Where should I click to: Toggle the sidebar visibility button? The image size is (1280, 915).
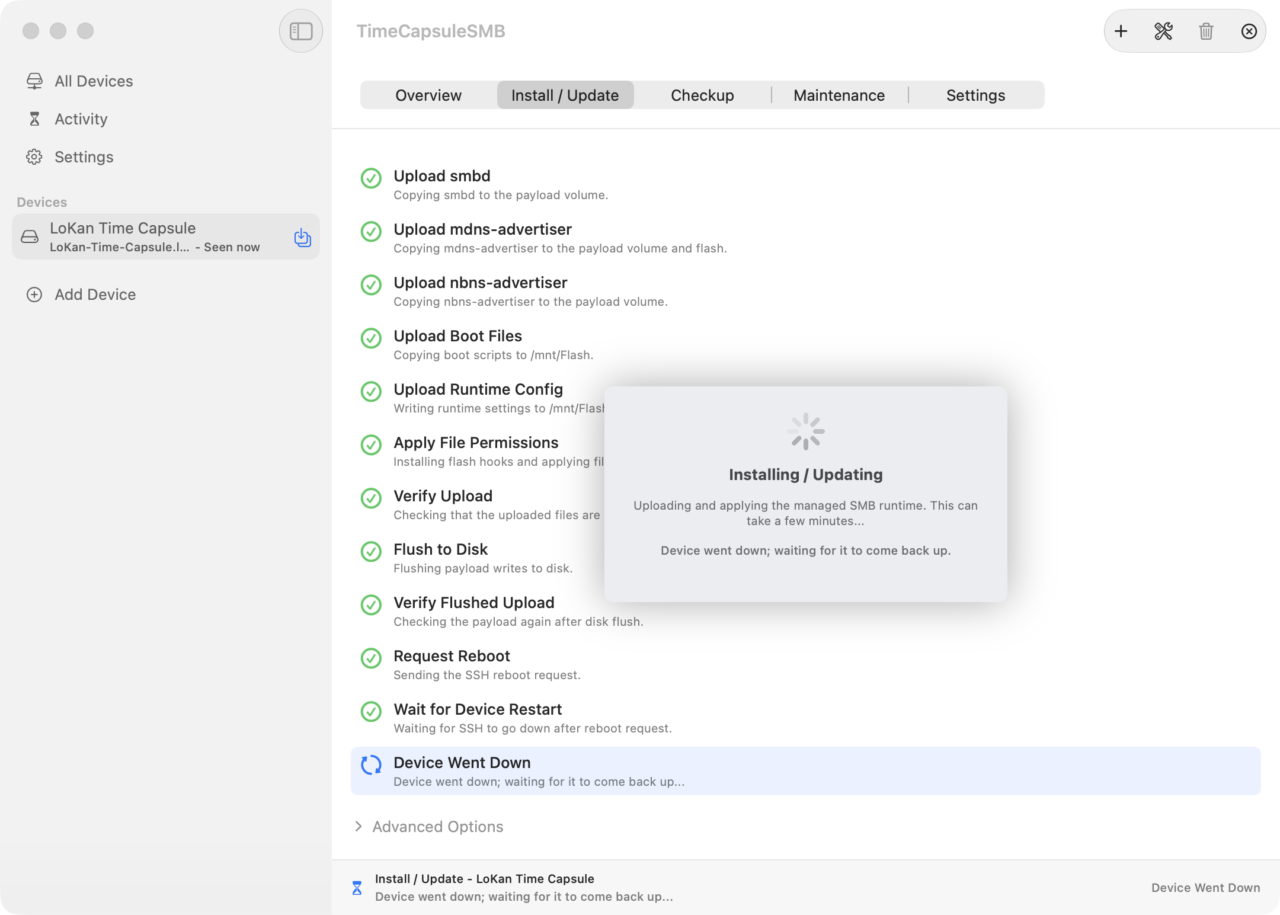click(x=301, y=31)
